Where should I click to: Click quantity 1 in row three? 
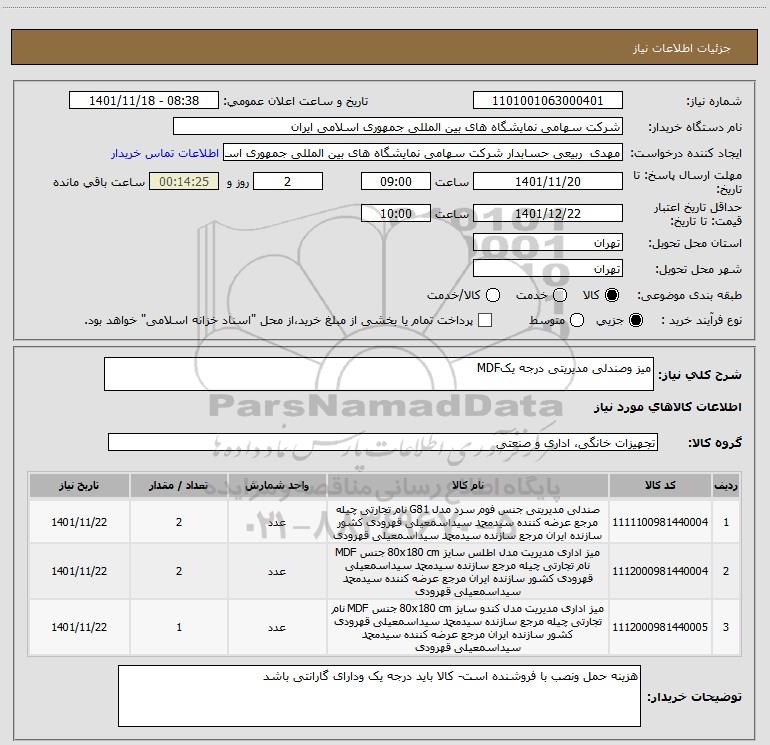[179, 627]
